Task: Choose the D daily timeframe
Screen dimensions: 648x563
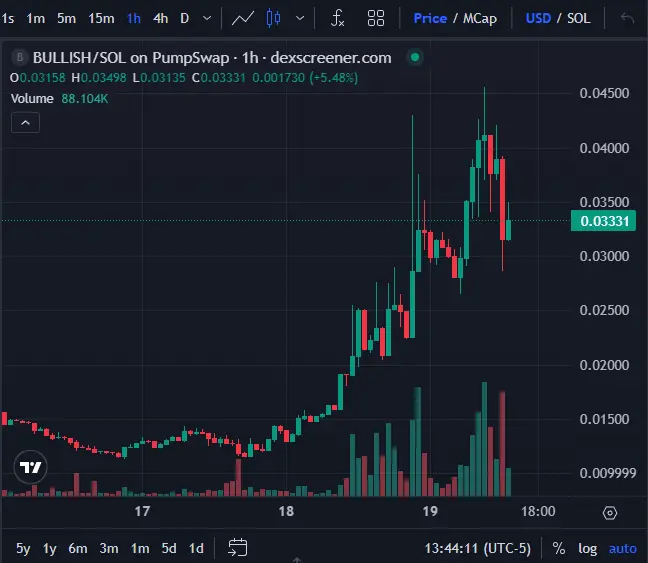Action: (x=185, y=19)
